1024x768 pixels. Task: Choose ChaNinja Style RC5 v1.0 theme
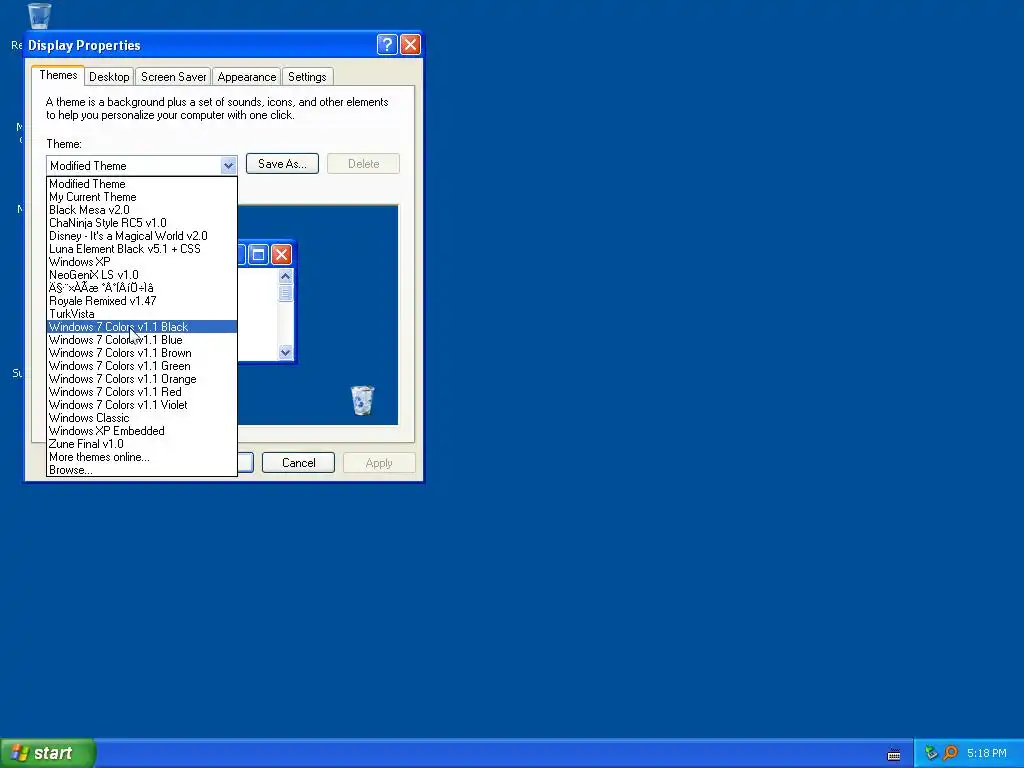click(142, 223)
